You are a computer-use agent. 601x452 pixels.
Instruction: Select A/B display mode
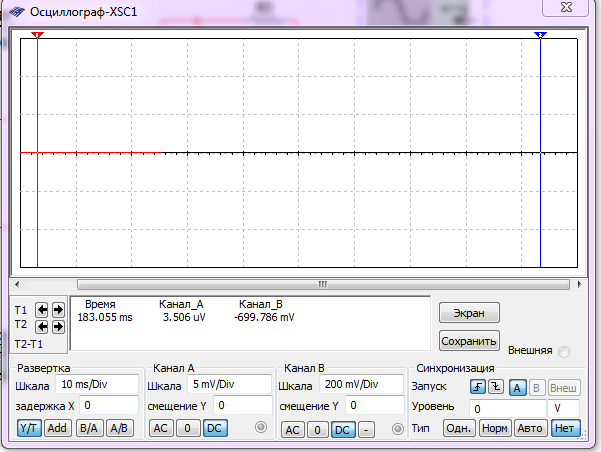tap(119, 428)
